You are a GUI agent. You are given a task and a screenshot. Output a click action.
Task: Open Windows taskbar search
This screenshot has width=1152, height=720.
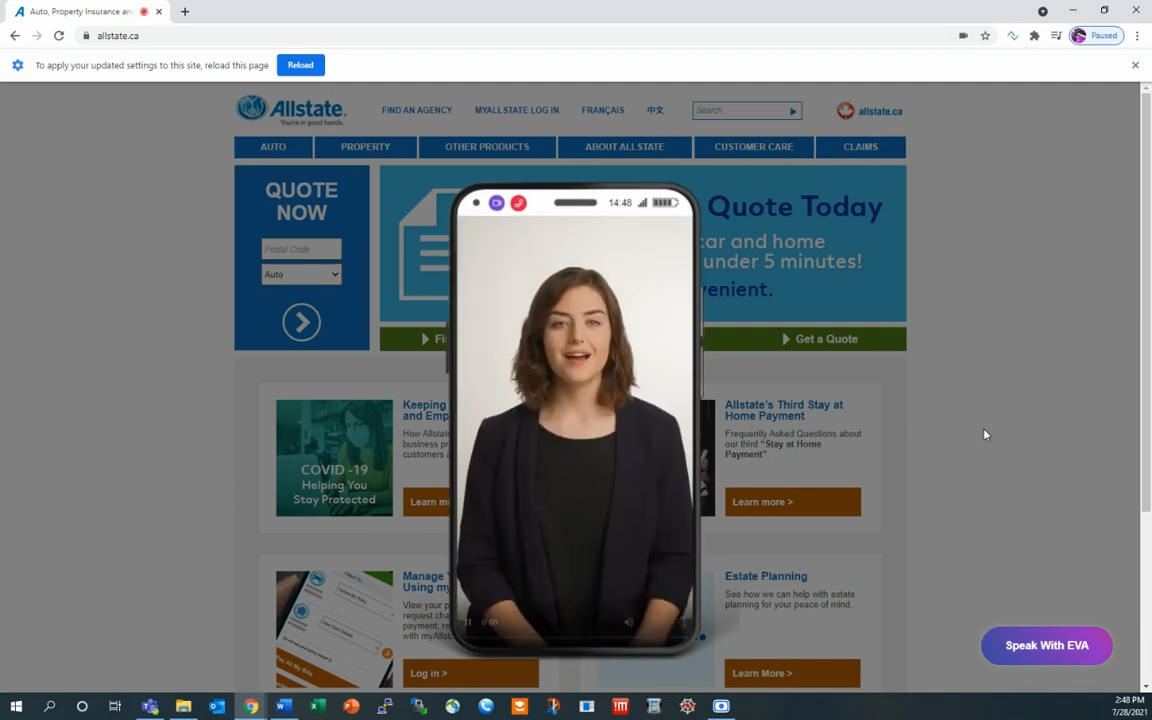pyautogui.click(x=49, y=706)
